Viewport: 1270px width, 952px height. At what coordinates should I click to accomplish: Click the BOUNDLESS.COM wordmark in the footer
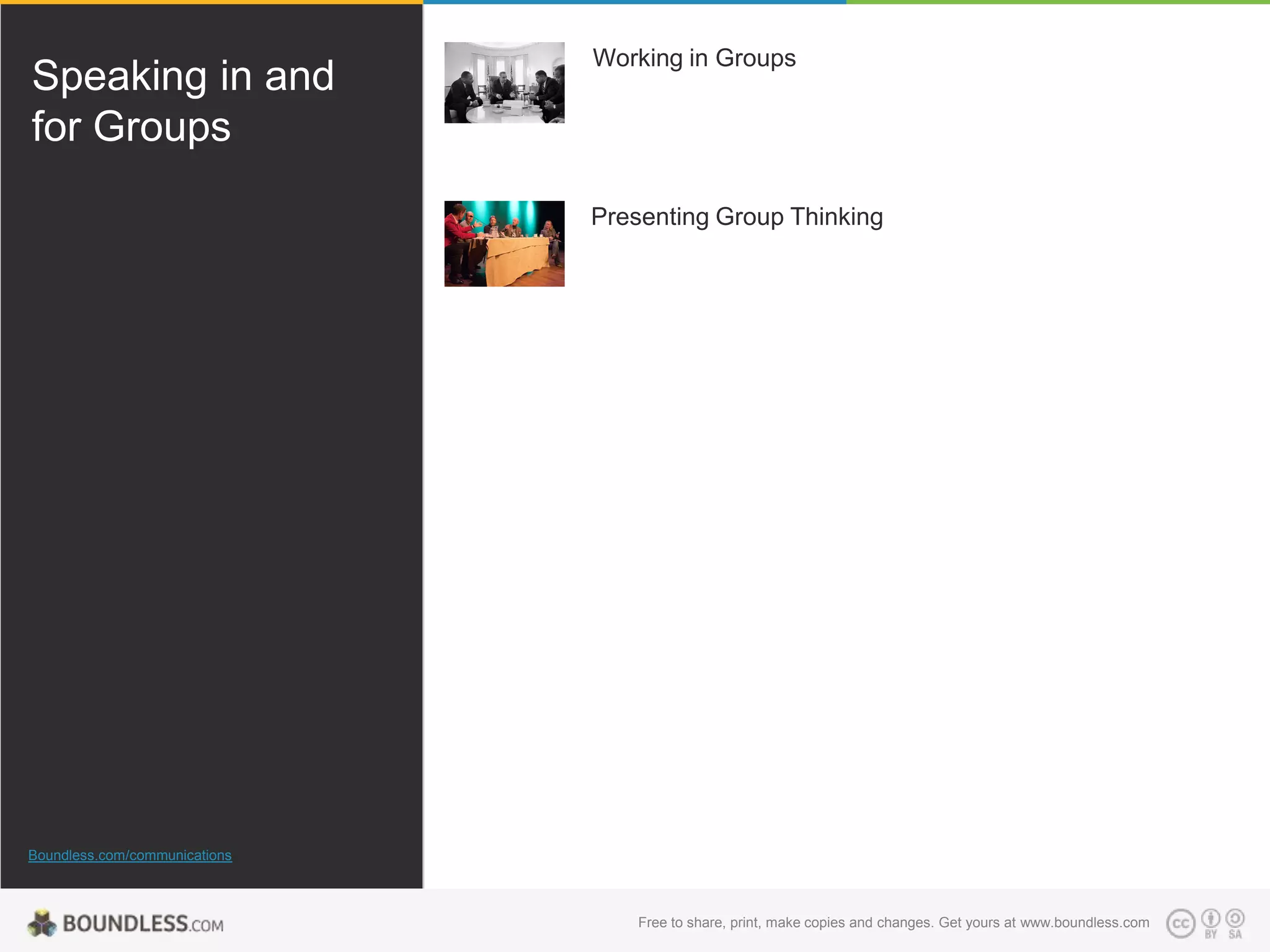pos(143,924)
